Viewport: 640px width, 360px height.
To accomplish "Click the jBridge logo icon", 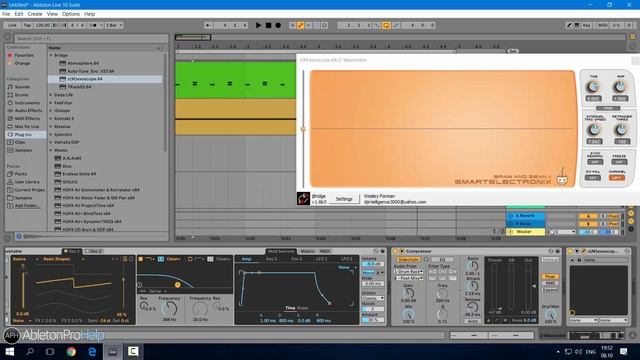I will point(303,198).
